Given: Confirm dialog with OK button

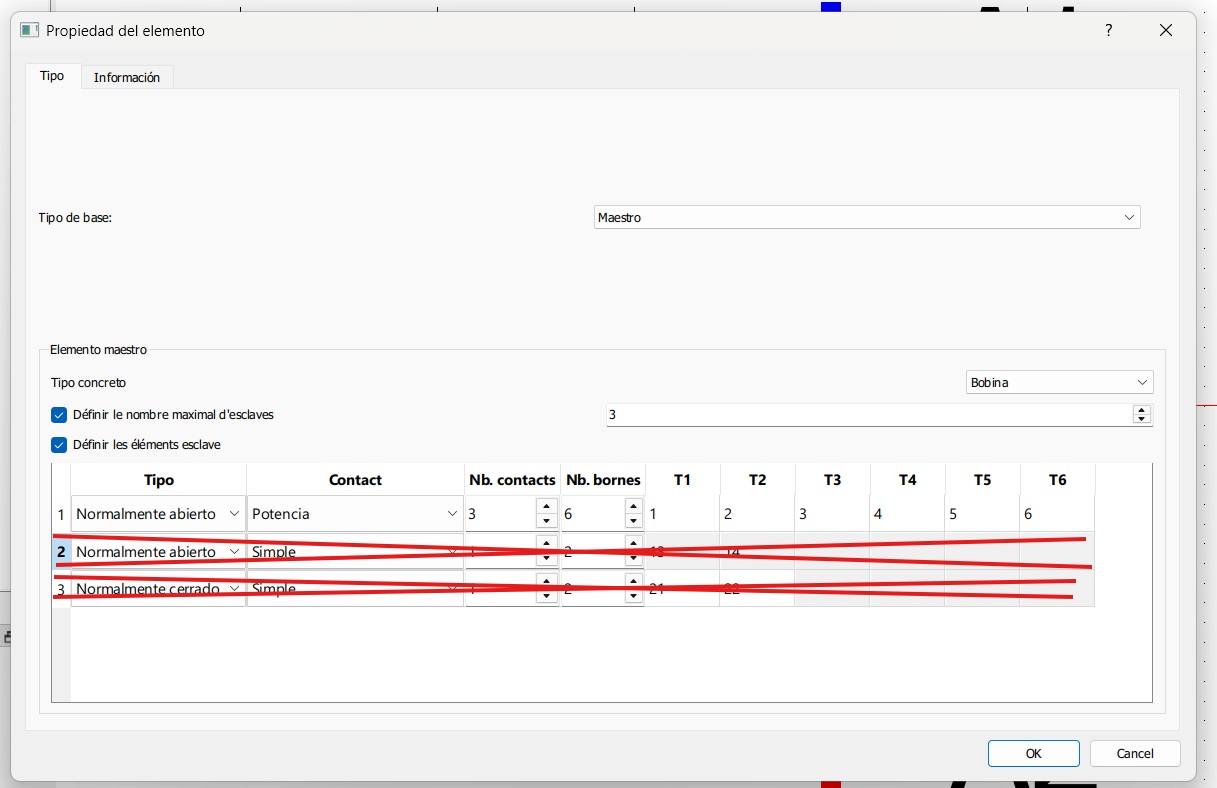Looking at the screenshot, I should 1034,753.
